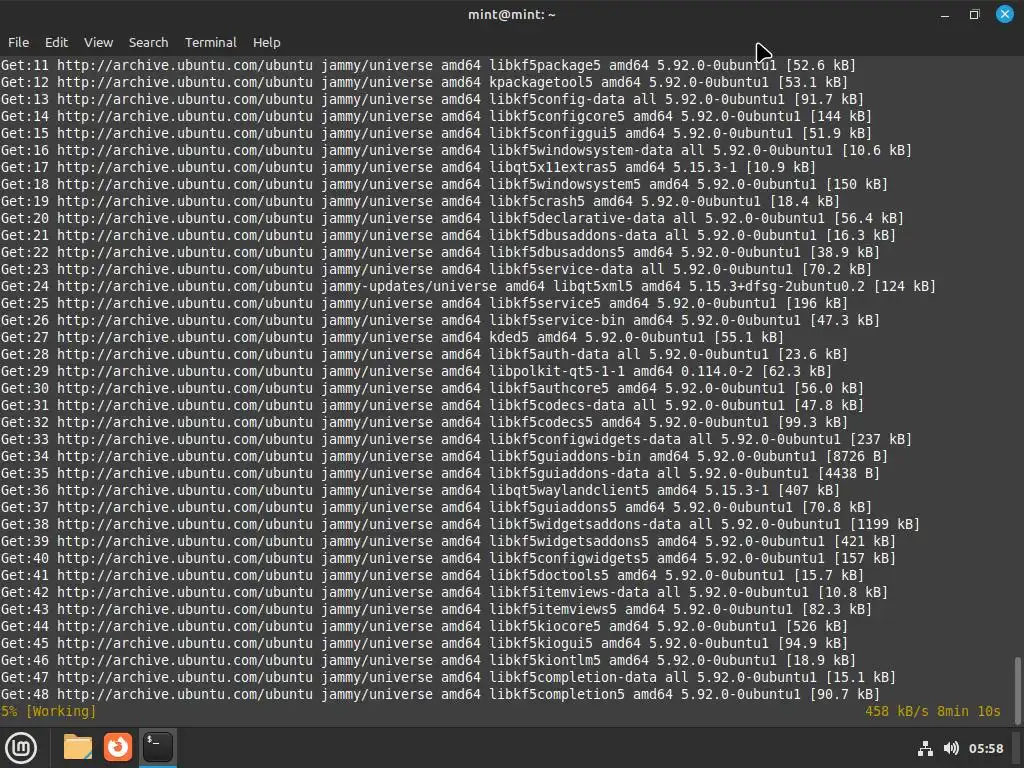This screenshot has height=768, width=1024.
Task: Open the File menu
Action: point(18,42)
